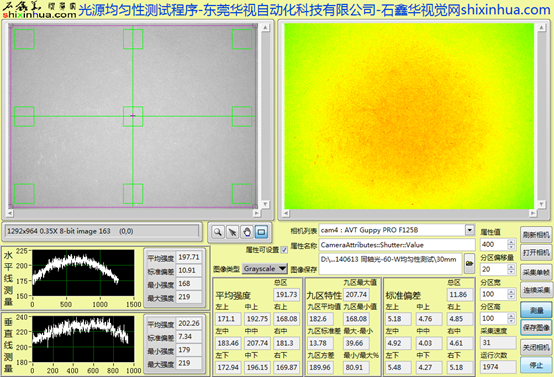Image resolution: width=554 pixels, height=377 pixels.
Task: Expand the Grayscale image type dropdown
Action: point(282,269)
